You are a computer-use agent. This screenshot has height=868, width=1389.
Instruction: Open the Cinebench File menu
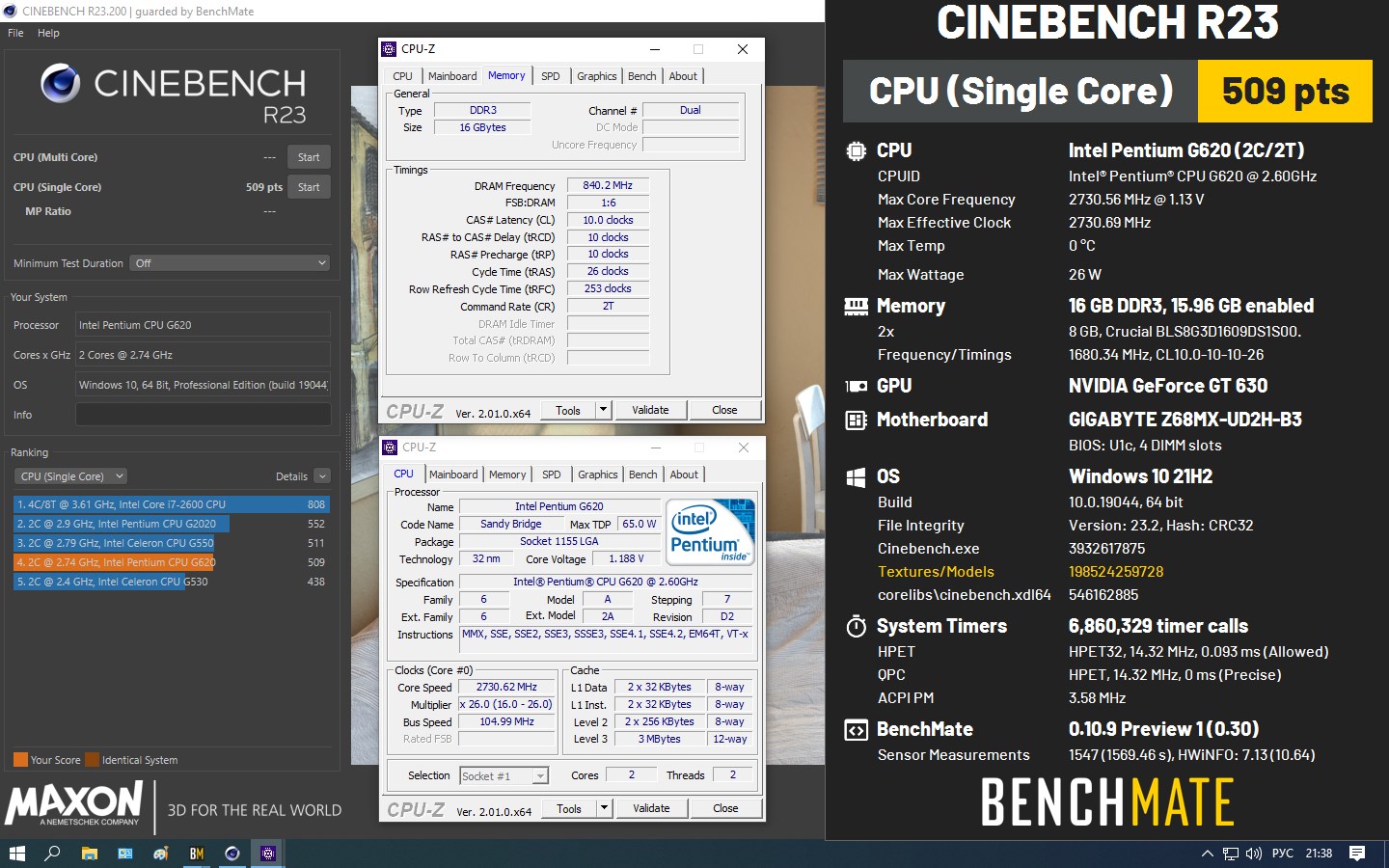coord(15,33)
